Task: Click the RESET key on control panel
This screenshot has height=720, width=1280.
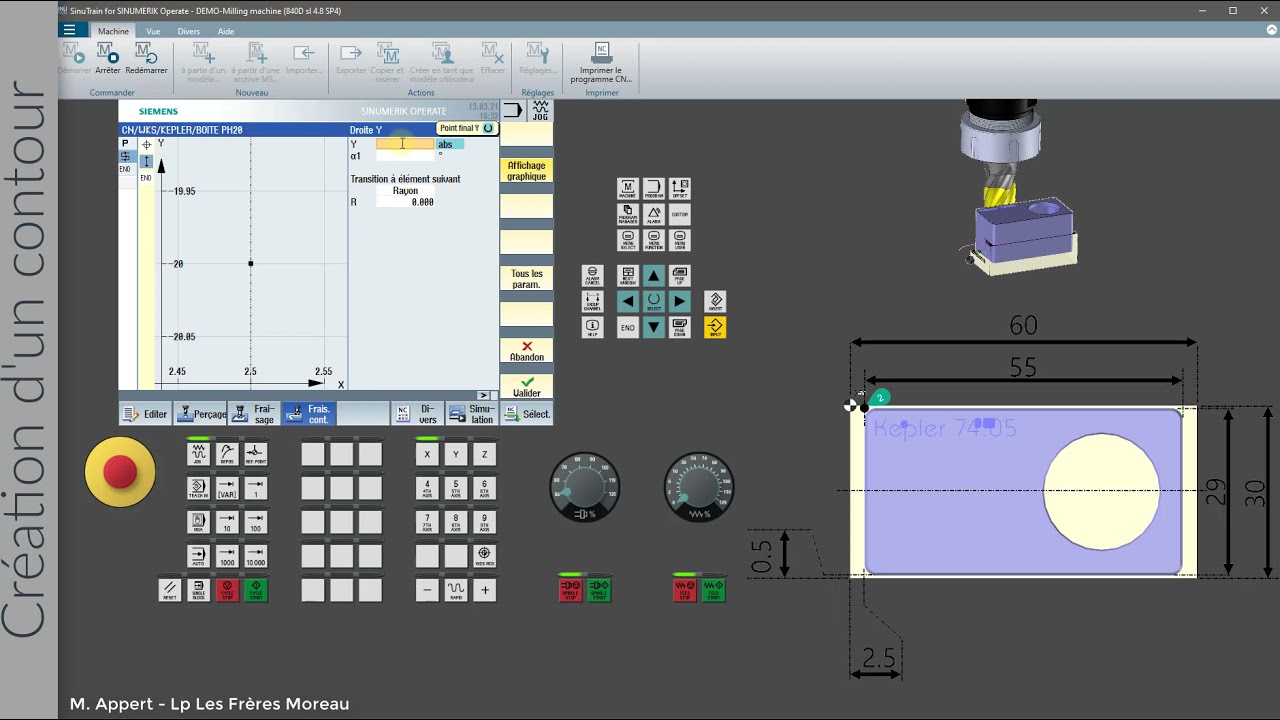Action: pyautogui.click(x=169, y=590)
